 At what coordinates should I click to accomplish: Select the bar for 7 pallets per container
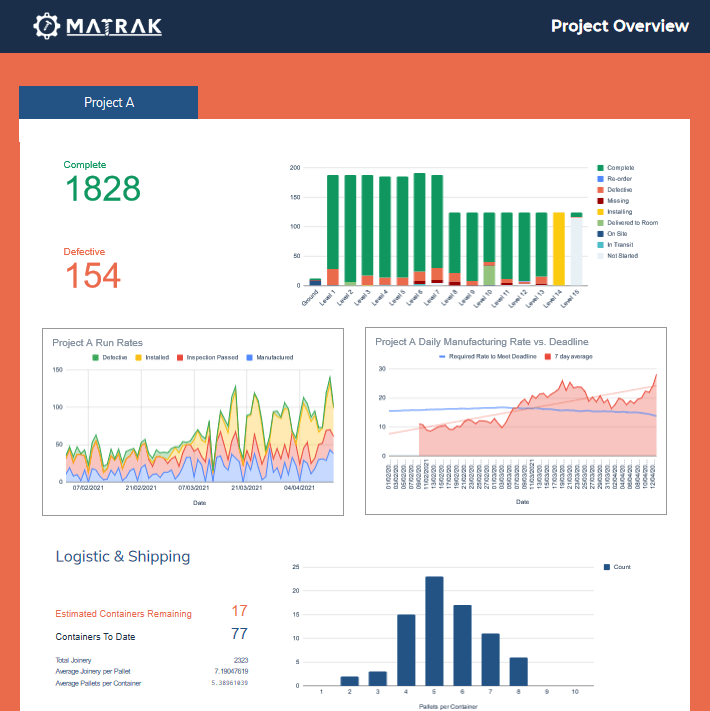coord(491,660)
